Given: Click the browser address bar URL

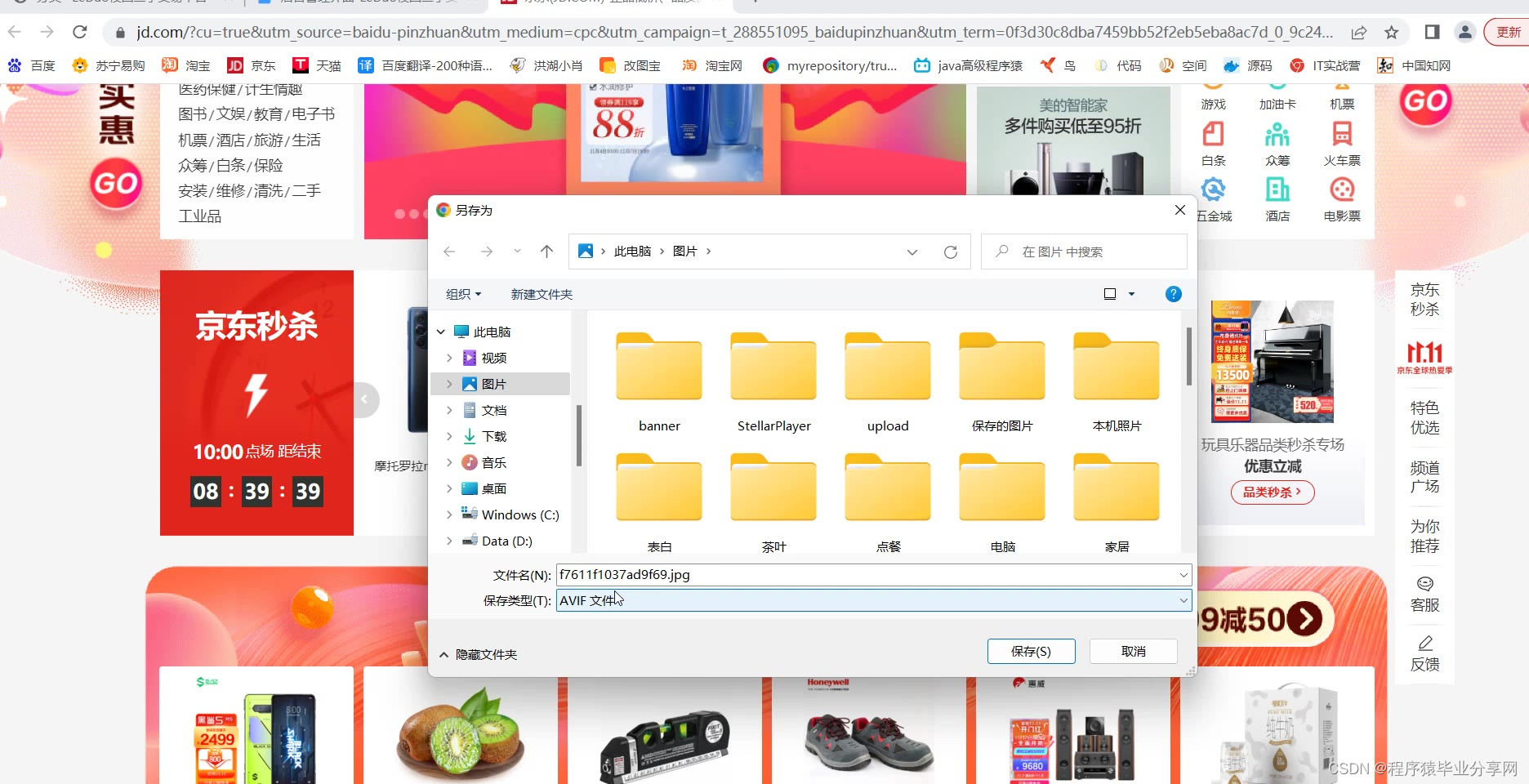Looking at the screenshot, I should (x=734, y=33).
